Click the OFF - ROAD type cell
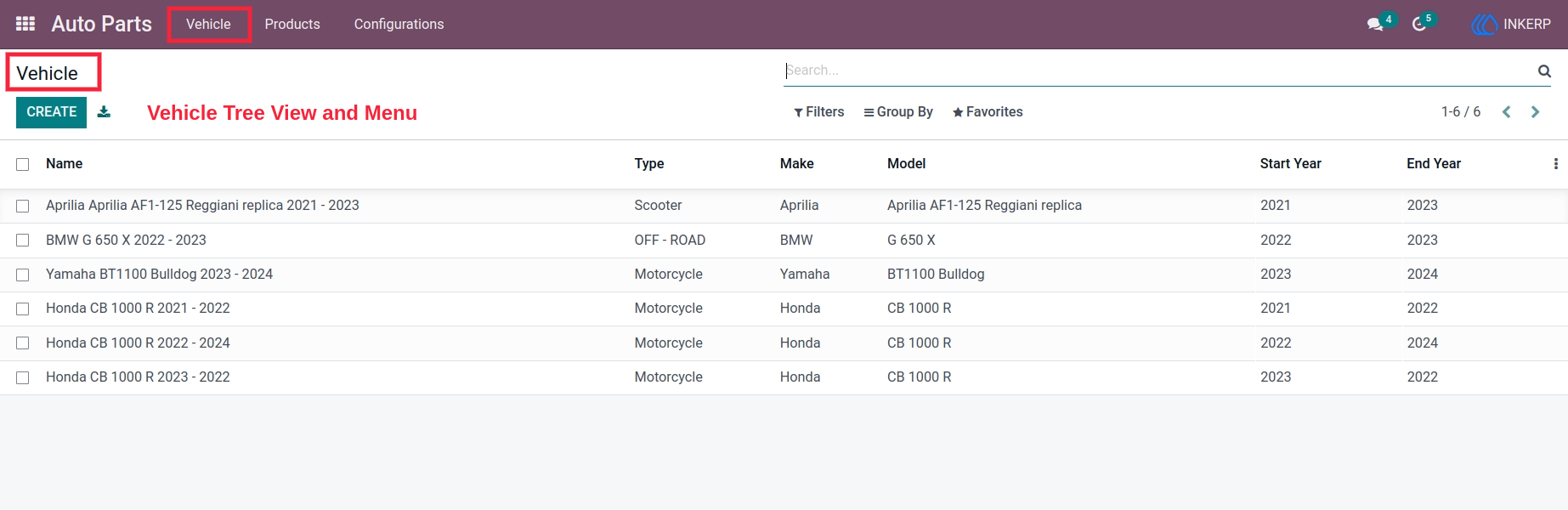 (x=670, y=241)
